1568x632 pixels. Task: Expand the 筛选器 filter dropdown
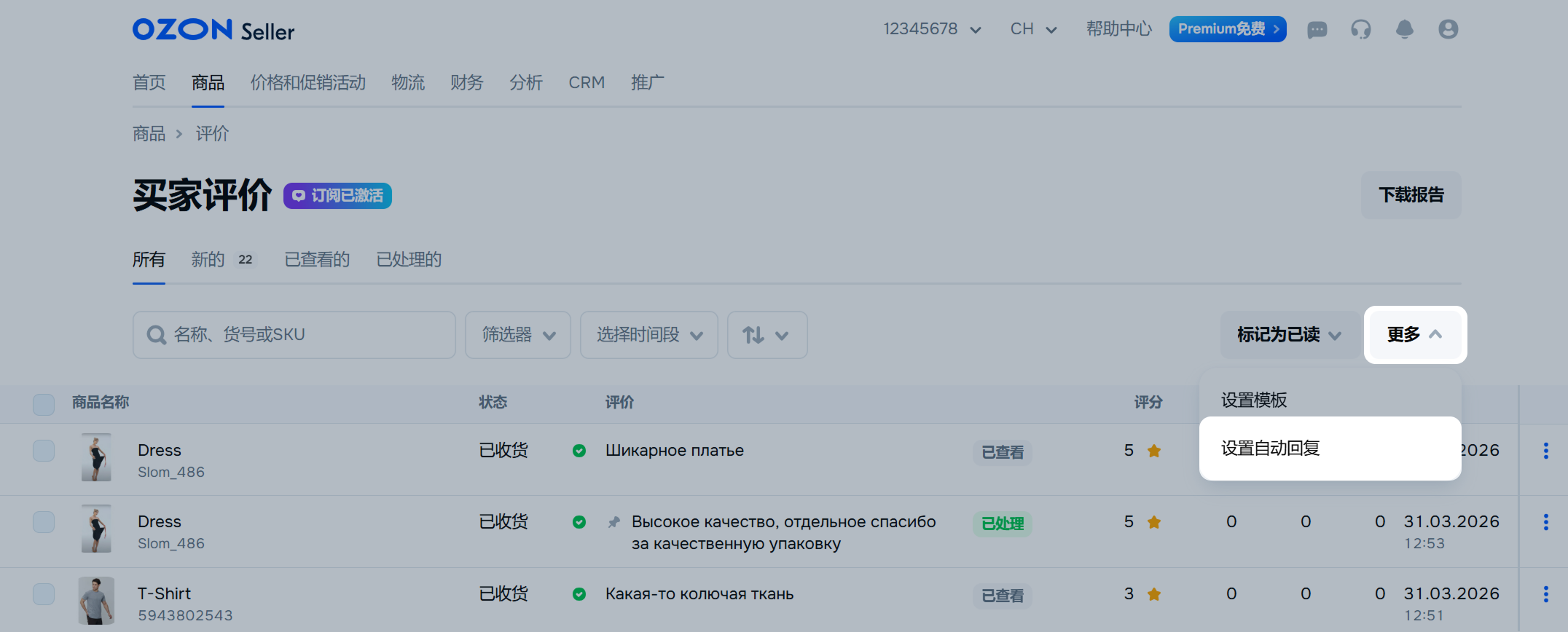pyautogui.click(x=517, y=335)
